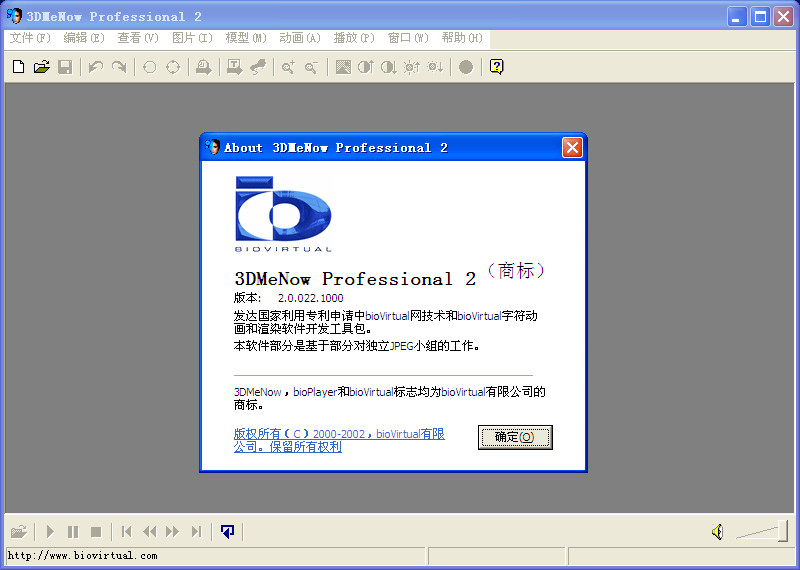
Task: Click the redo arrow icon
Action: 119,67
